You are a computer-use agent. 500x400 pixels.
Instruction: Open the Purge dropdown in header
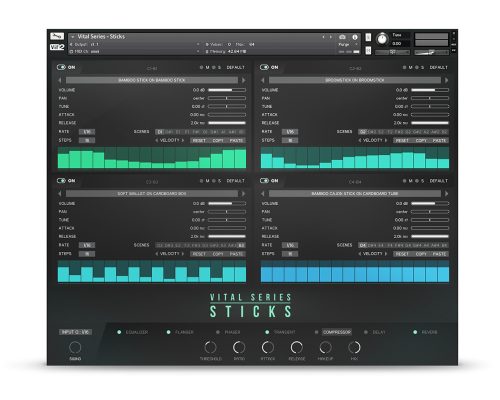coord(348,44)
